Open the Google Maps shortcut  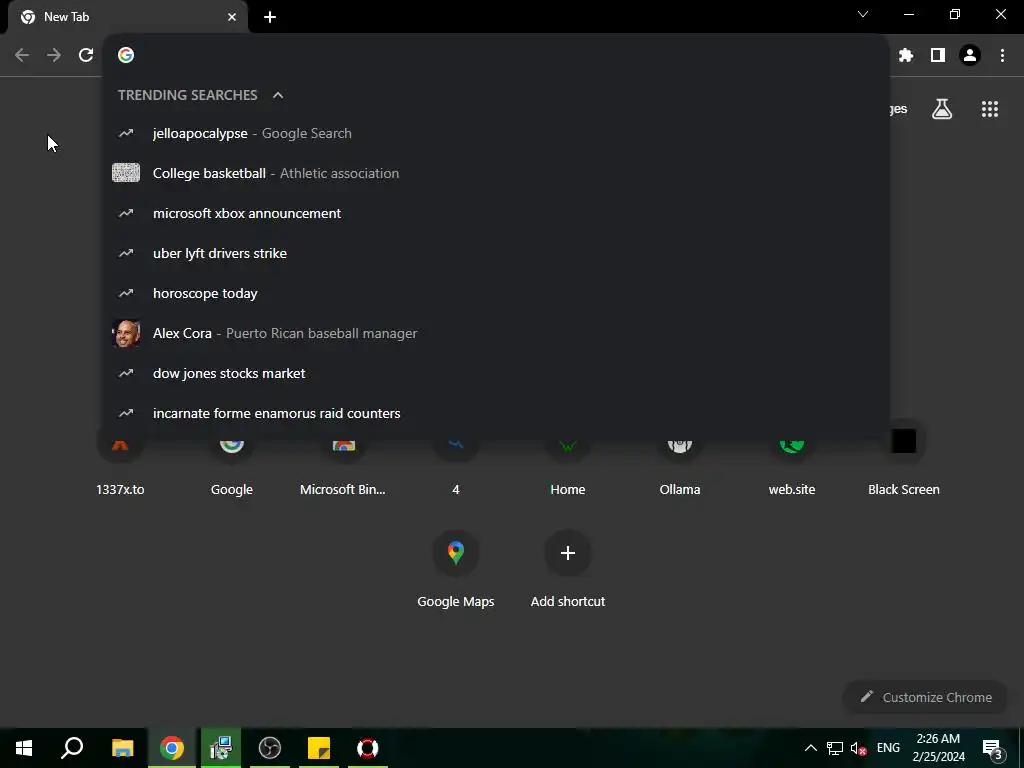(456, 570)
